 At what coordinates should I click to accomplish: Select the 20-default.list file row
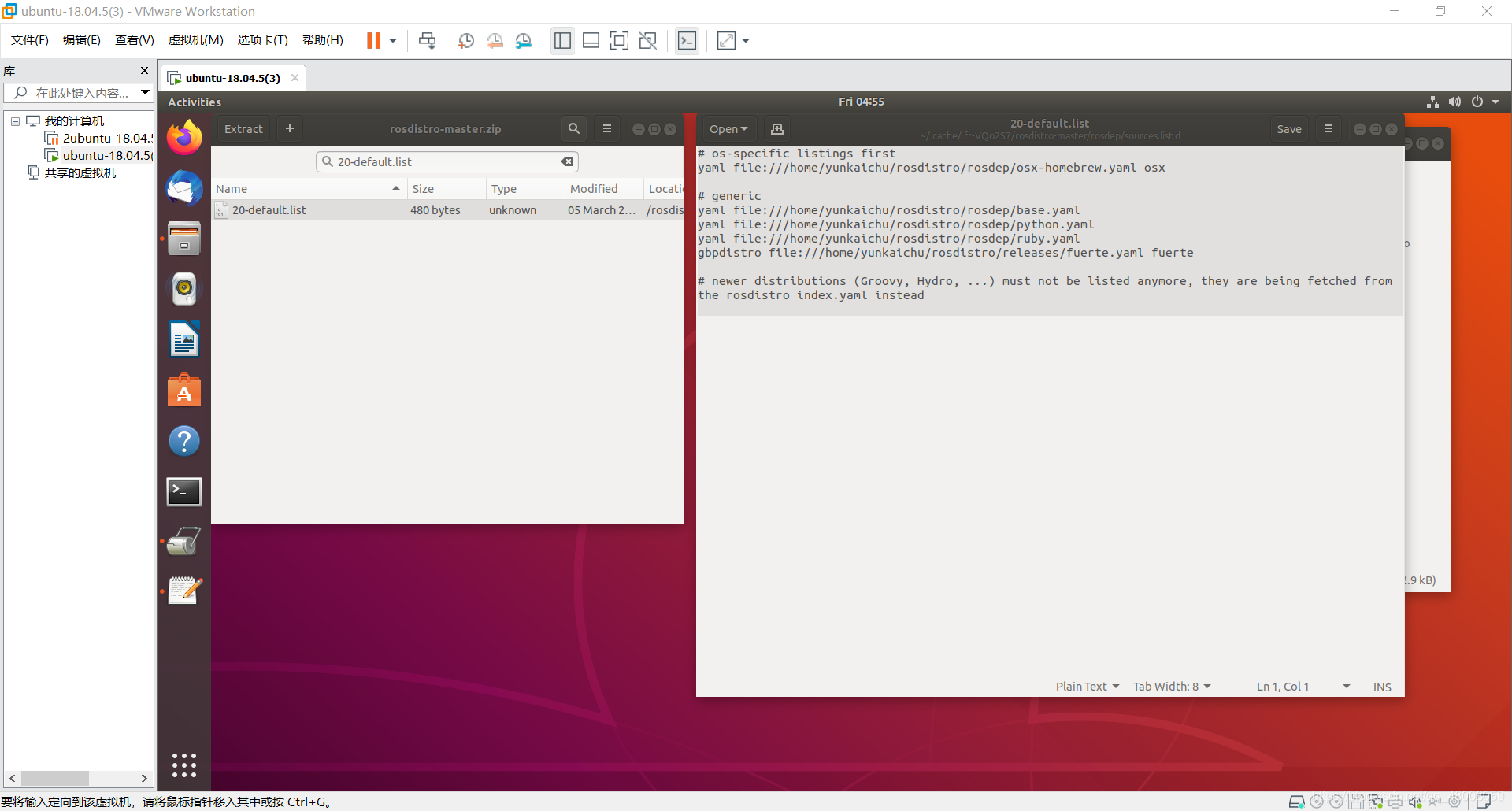pos(447,210)
